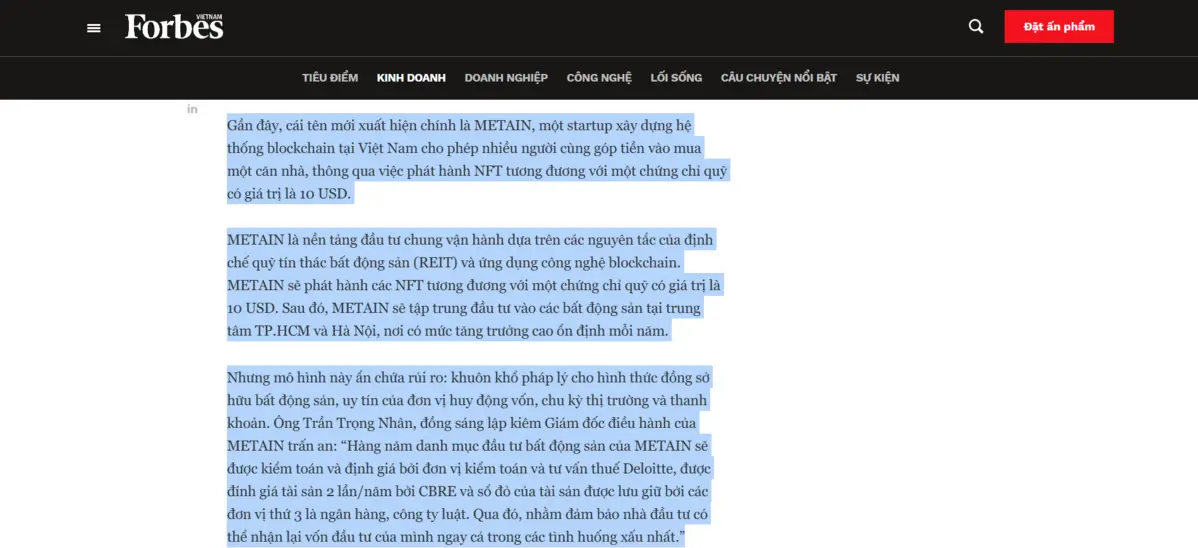Click the Đặt ấn phẩm button
The width and height of the screenshot is (1198, 548).
[x=1059, y=27]
